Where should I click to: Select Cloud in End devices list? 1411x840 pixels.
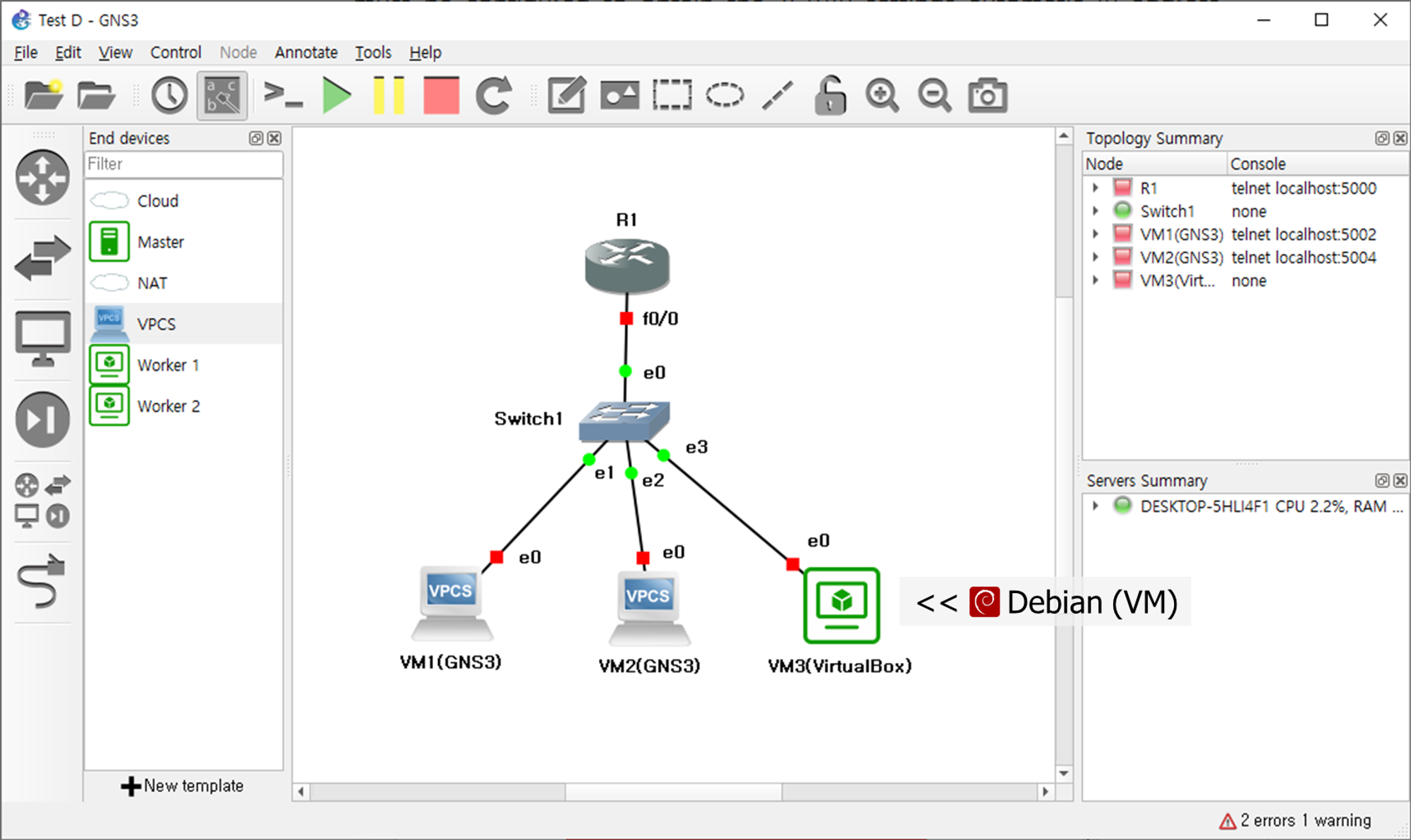(183, 201)
